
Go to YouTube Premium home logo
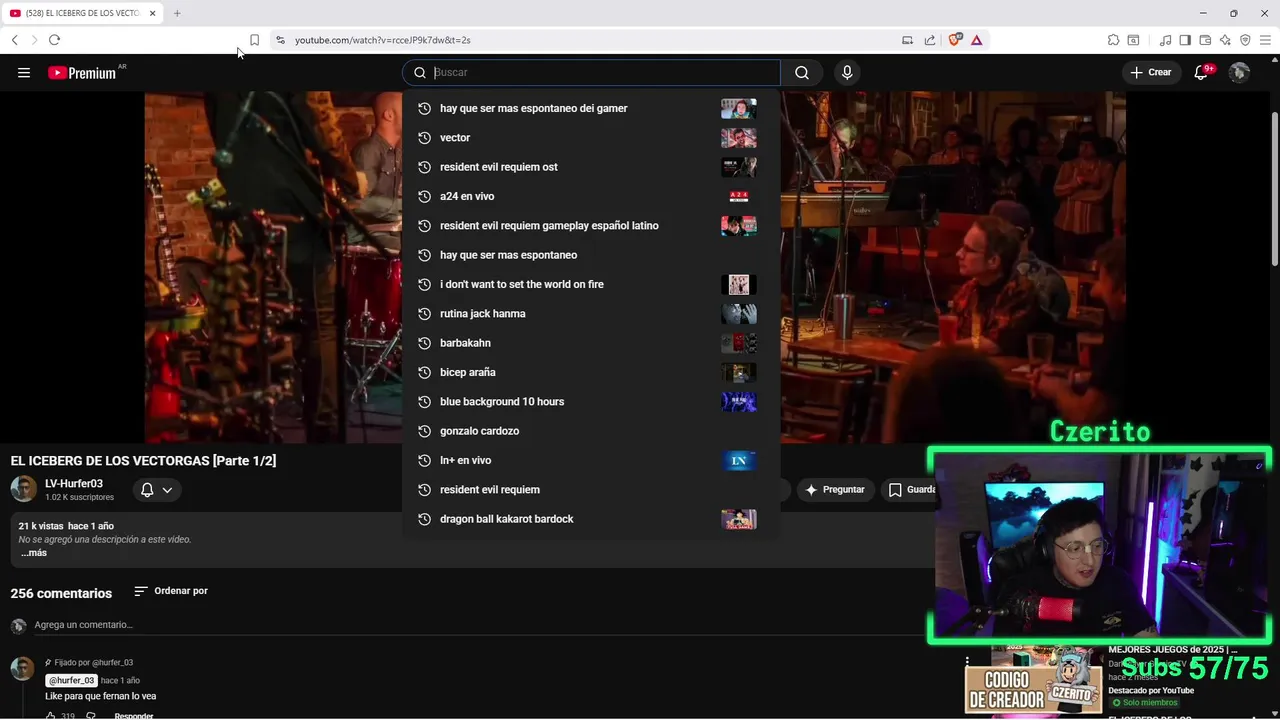(82, 72)
